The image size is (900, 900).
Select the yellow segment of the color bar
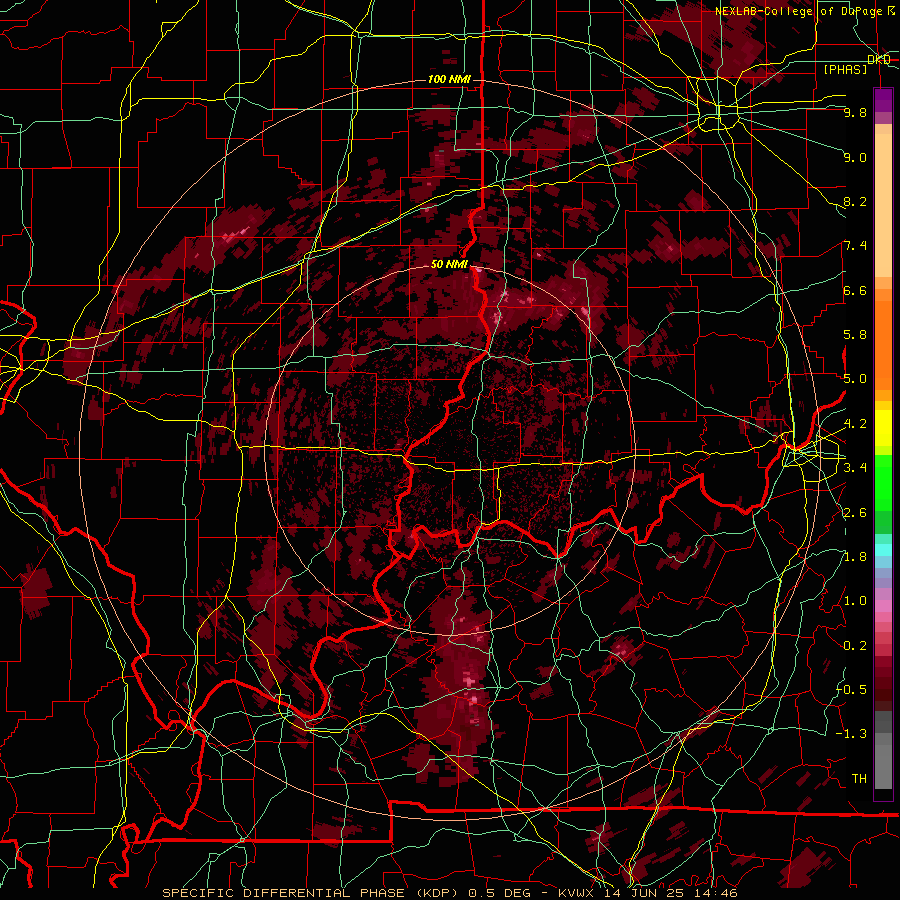883,428
